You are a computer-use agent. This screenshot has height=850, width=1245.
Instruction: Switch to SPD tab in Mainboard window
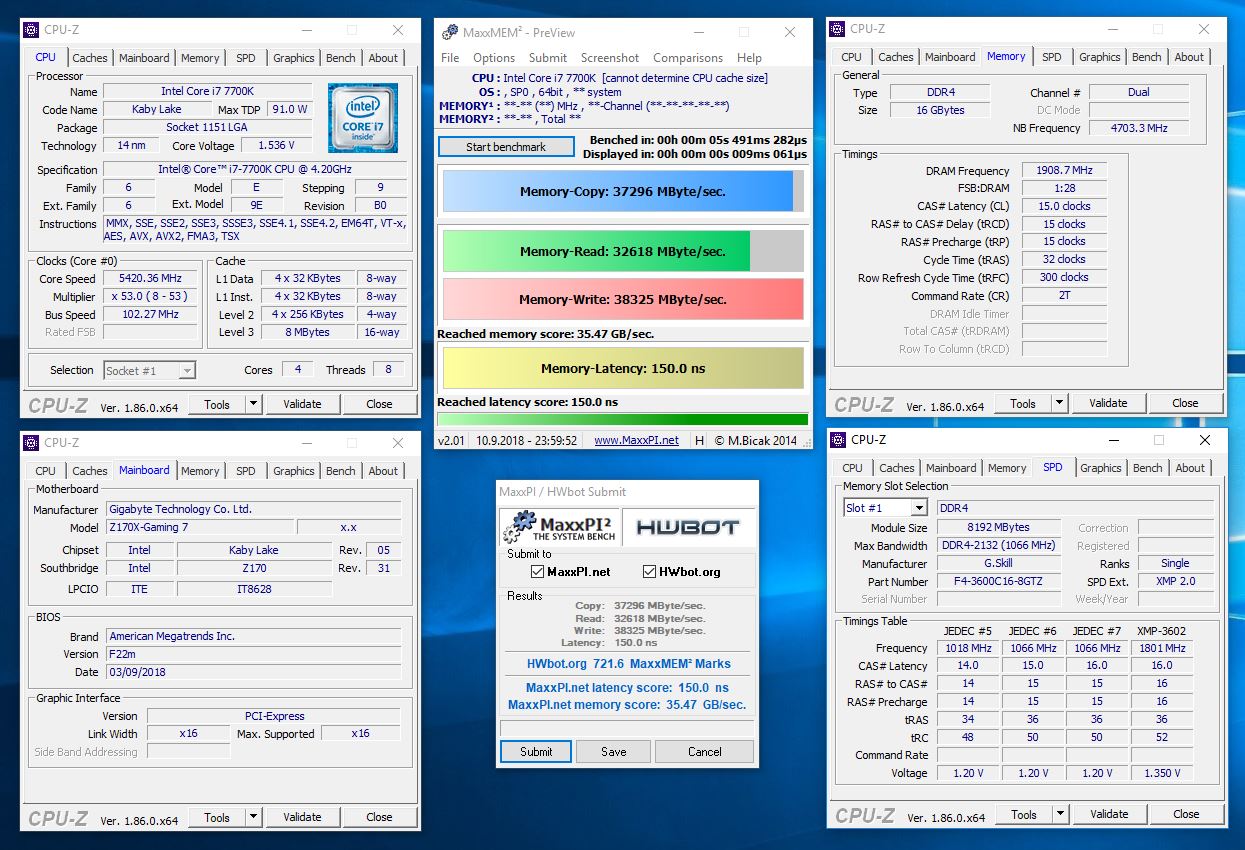coord(245,471)
